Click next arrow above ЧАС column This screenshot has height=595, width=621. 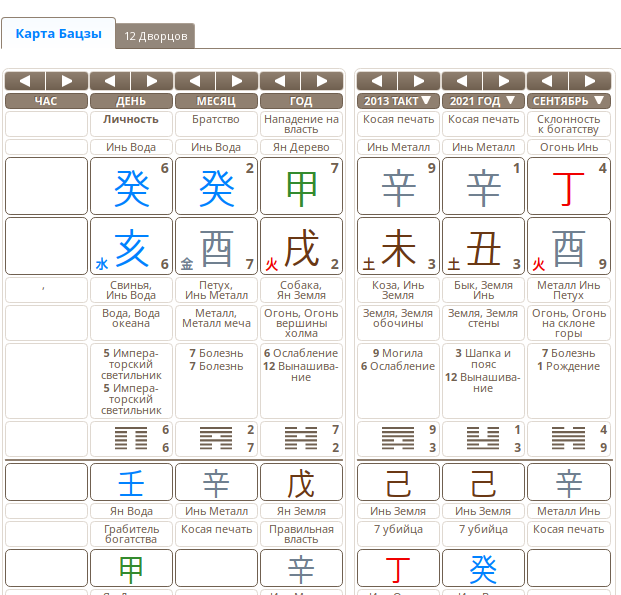(67, 81)
